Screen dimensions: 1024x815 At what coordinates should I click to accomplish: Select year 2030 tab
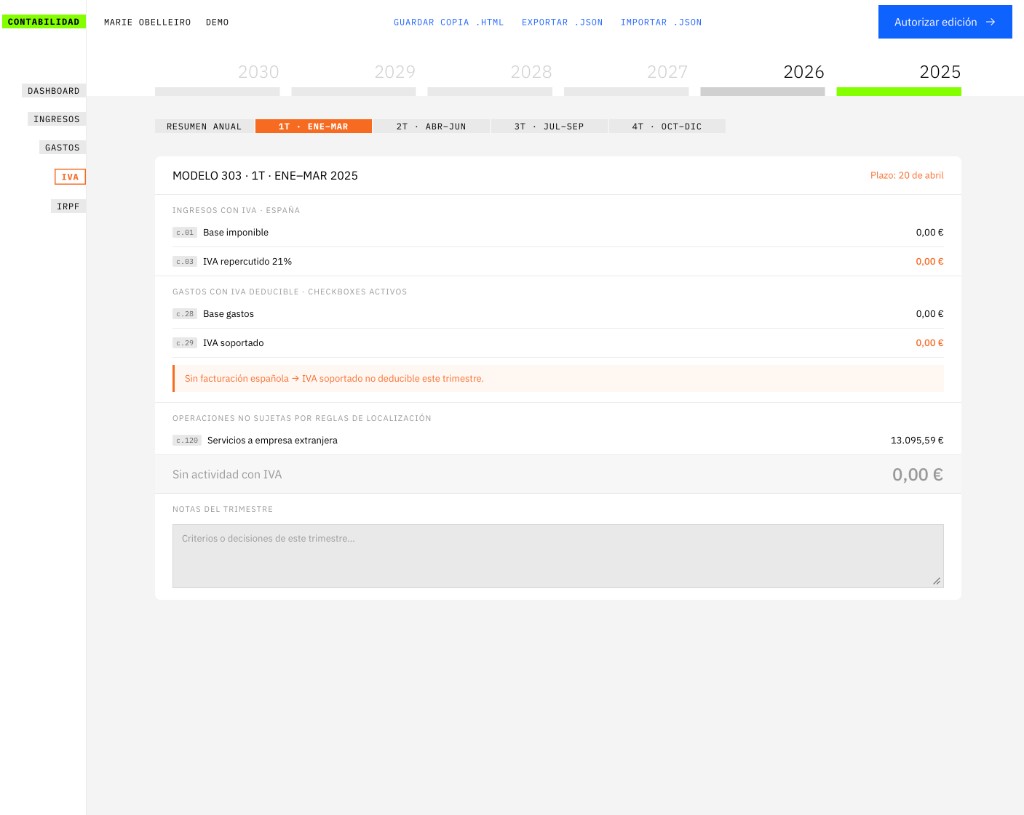click(x=217, y=78)
